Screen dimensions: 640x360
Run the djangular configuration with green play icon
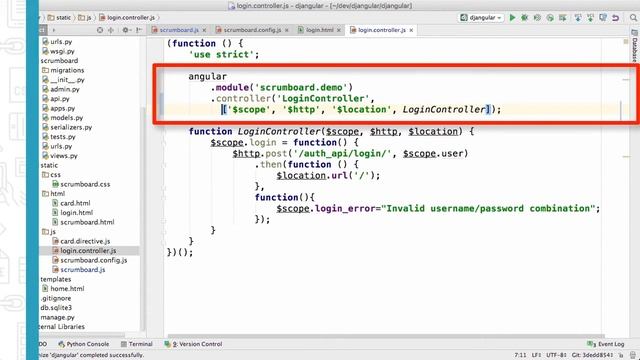(x=512, y=18)
